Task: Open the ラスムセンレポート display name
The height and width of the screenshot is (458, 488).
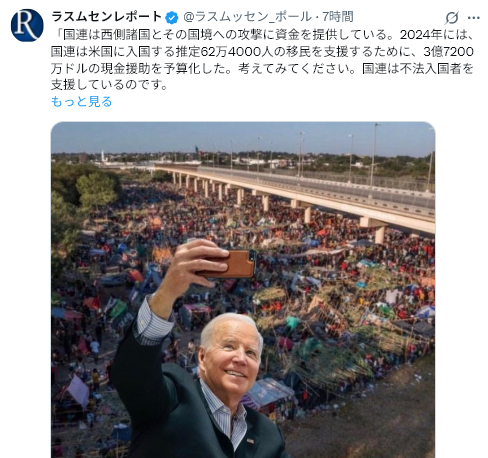Action: (x=107, y=16)
